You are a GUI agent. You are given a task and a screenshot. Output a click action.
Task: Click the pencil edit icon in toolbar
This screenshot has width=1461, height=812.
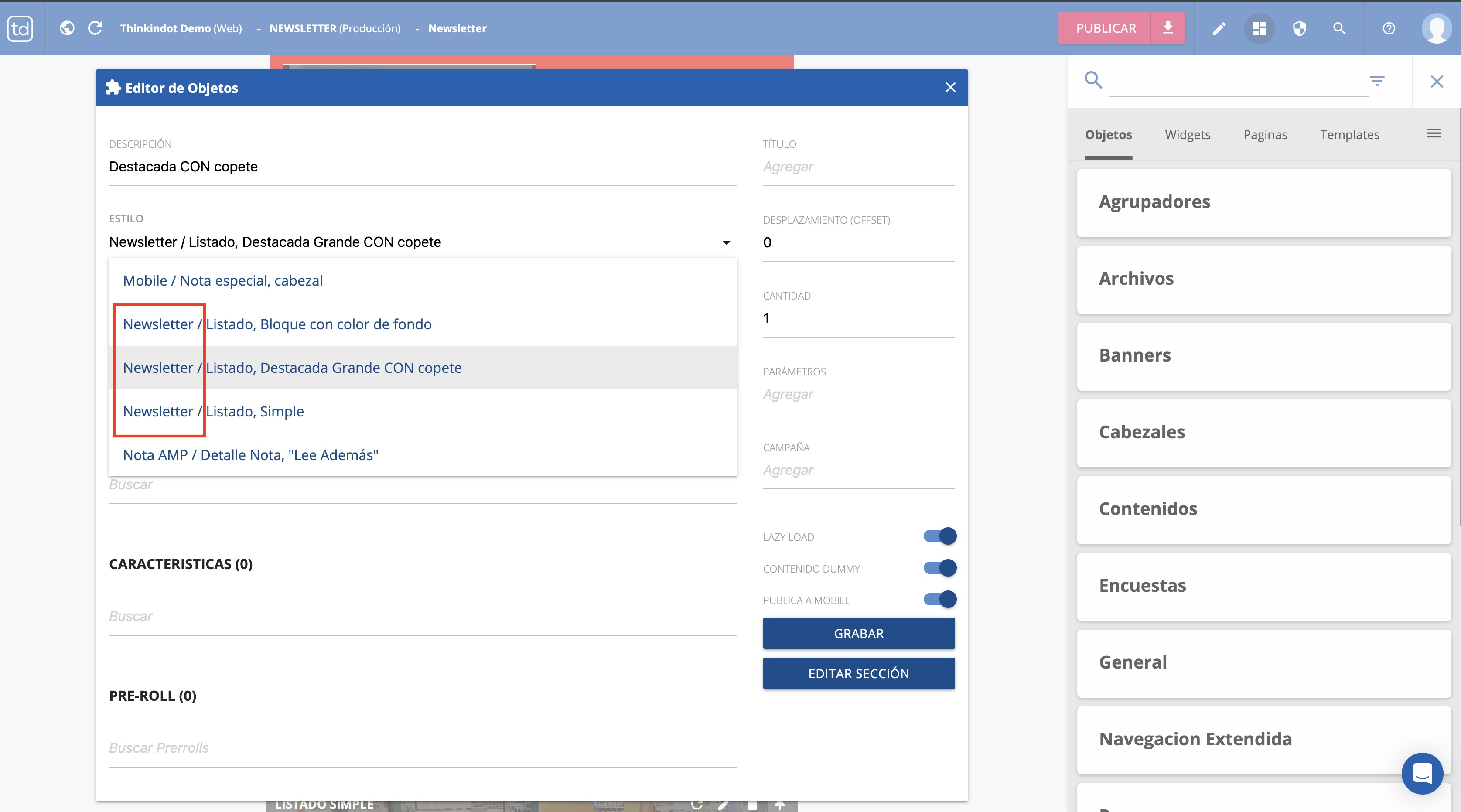1219,28
